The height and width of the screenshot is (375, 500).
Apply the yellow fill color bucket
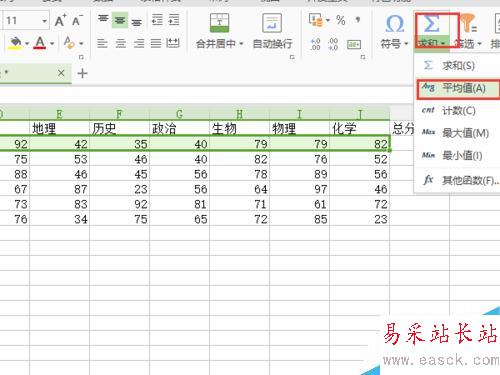pos(15,43)
